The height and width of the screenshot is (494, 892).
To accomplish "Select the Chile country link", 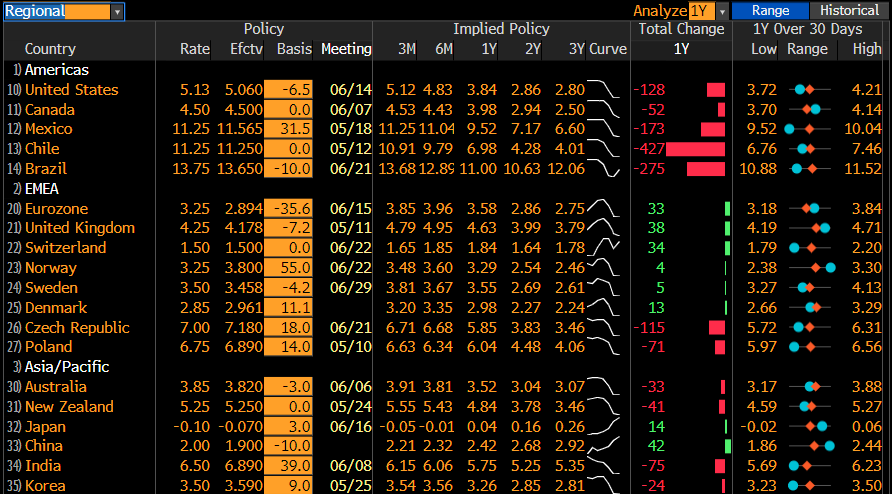I will (42, 149).
